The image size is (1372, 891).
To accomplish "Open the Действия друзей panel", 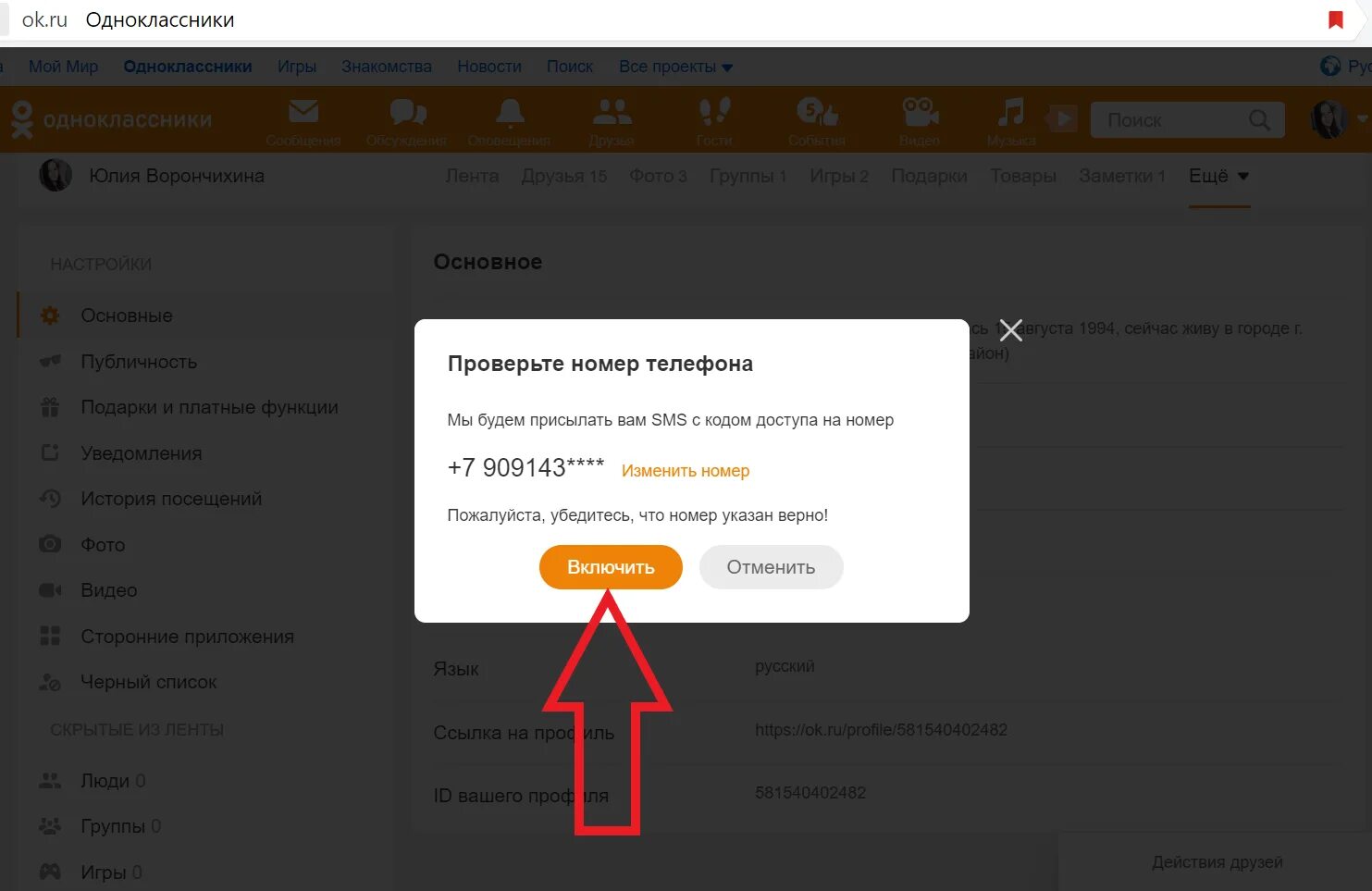I will [1217, 862].
